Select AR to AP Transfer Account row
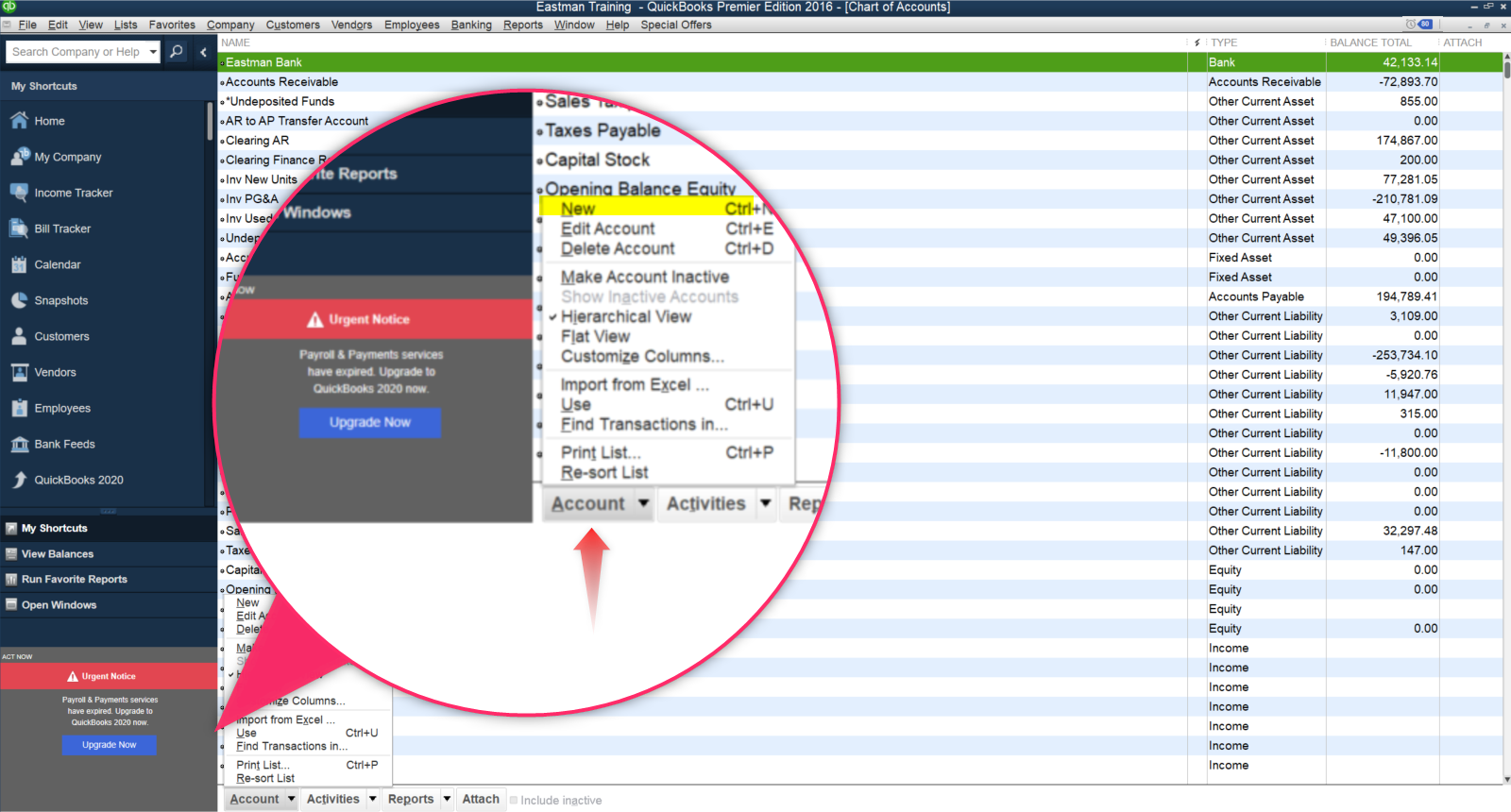This screenshot has width=1511, height=812. tap(859, 121)
